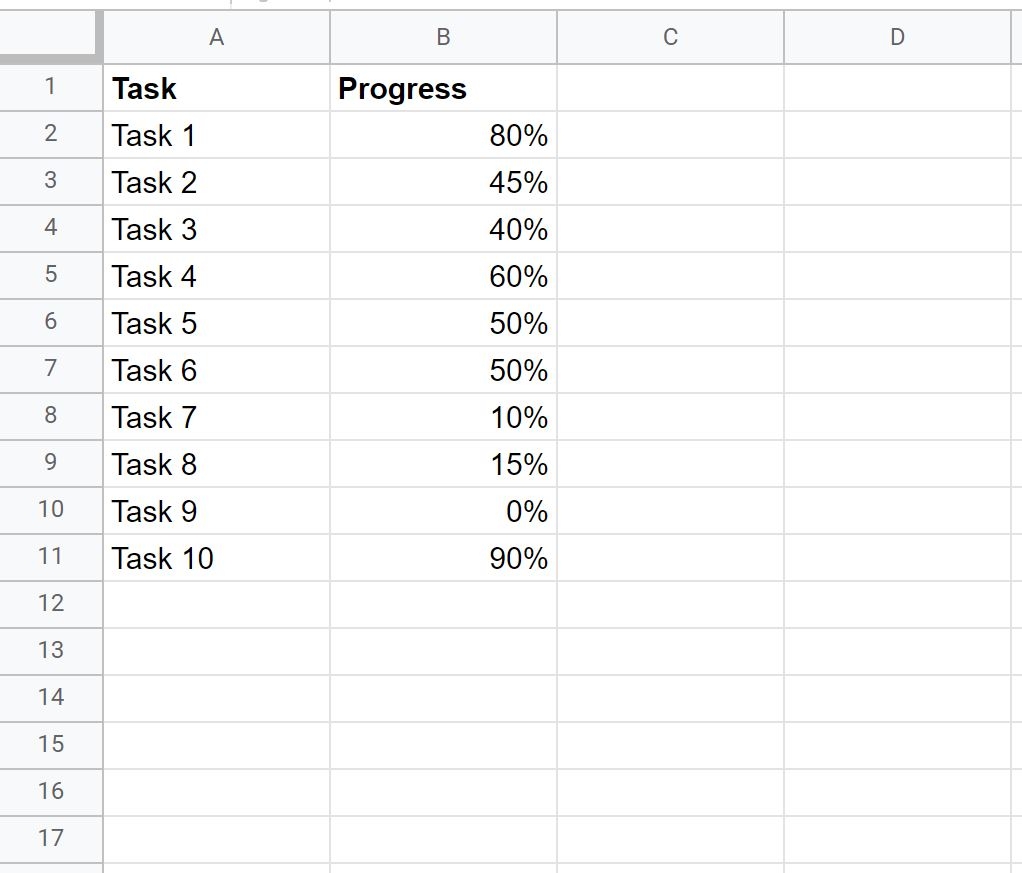This screenshot has width=1022, height=873.
Task: Click the Task 10 cell
Action: (216, 559)
